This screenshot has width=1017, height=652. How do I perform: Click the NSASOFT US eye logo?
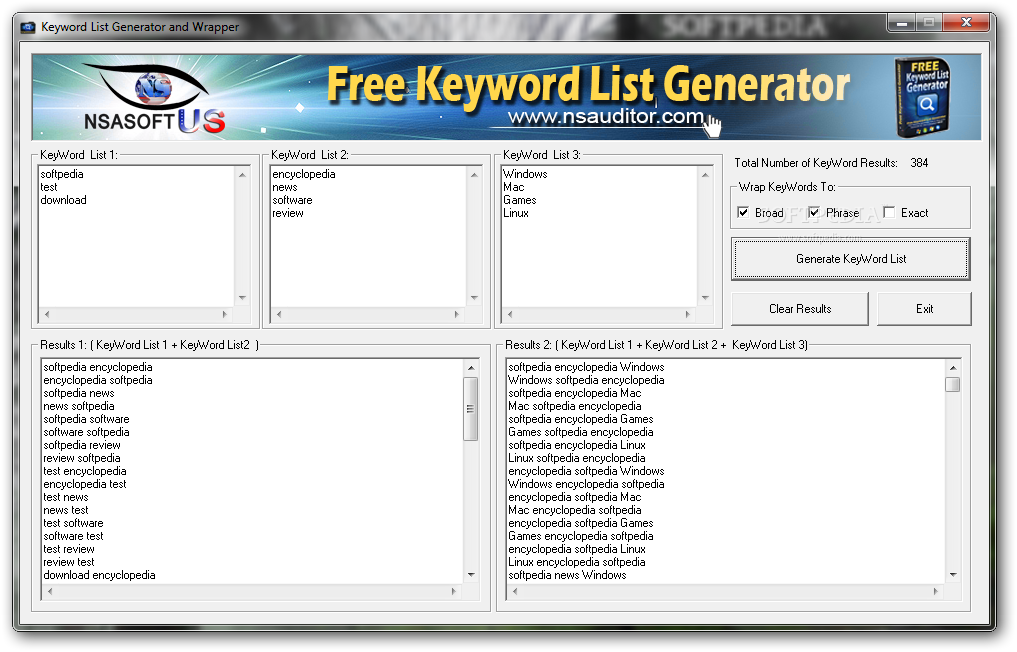point(154,98)
